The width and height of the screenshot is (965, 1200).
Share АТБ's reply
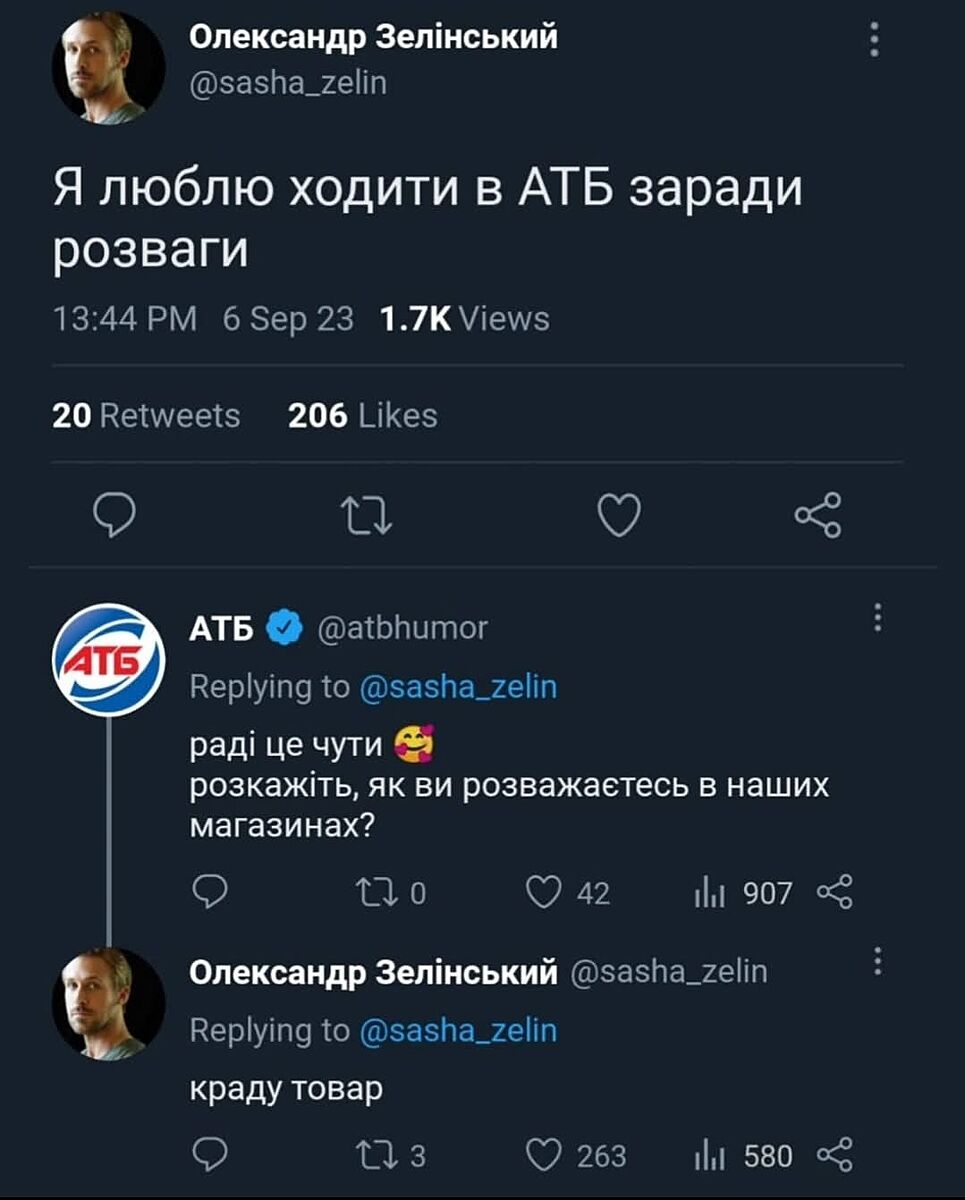tap(835, 891)
